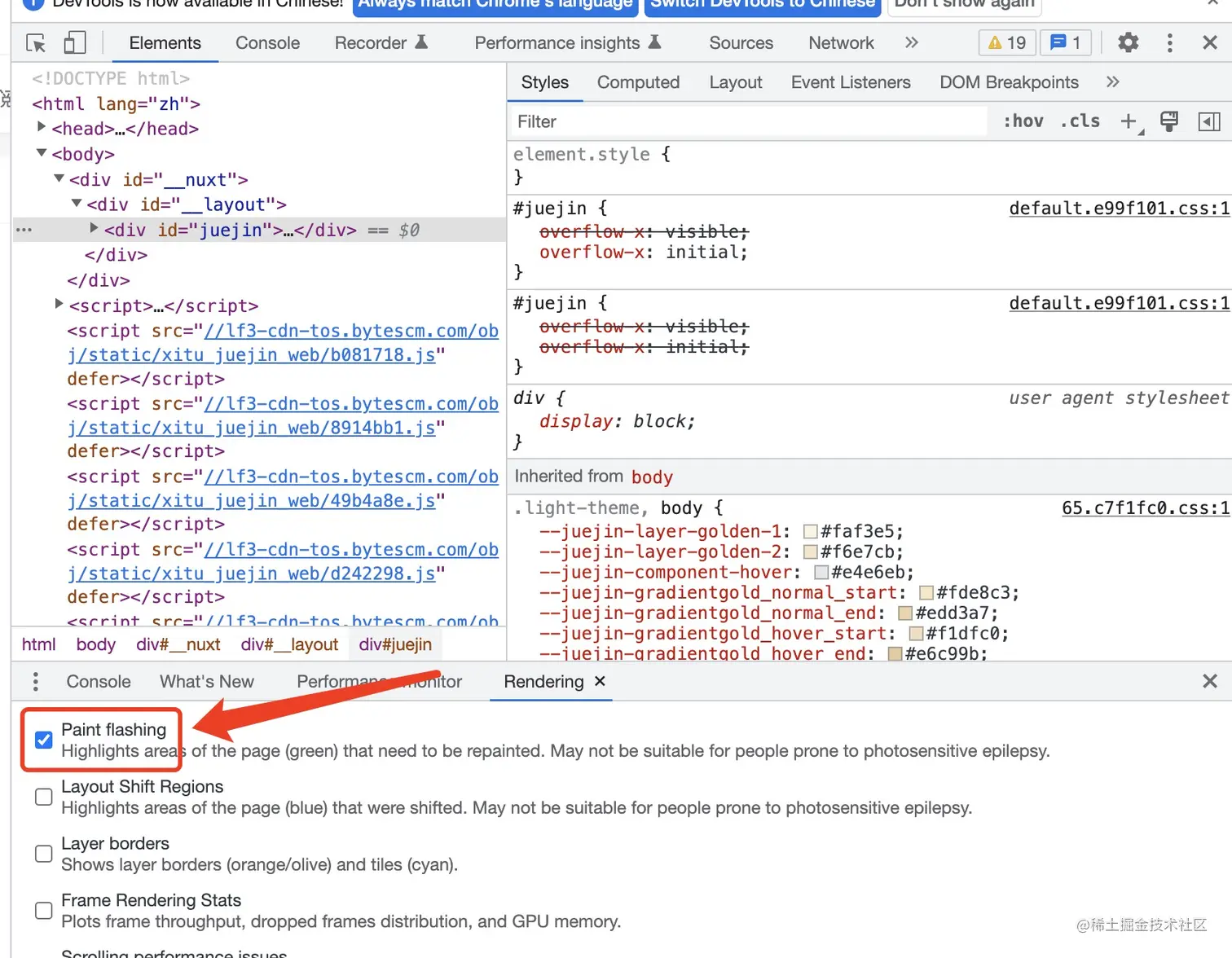This screenshot has height=958, width=1232.
Task: Select the html breadcrumb item
Action: 38,644
